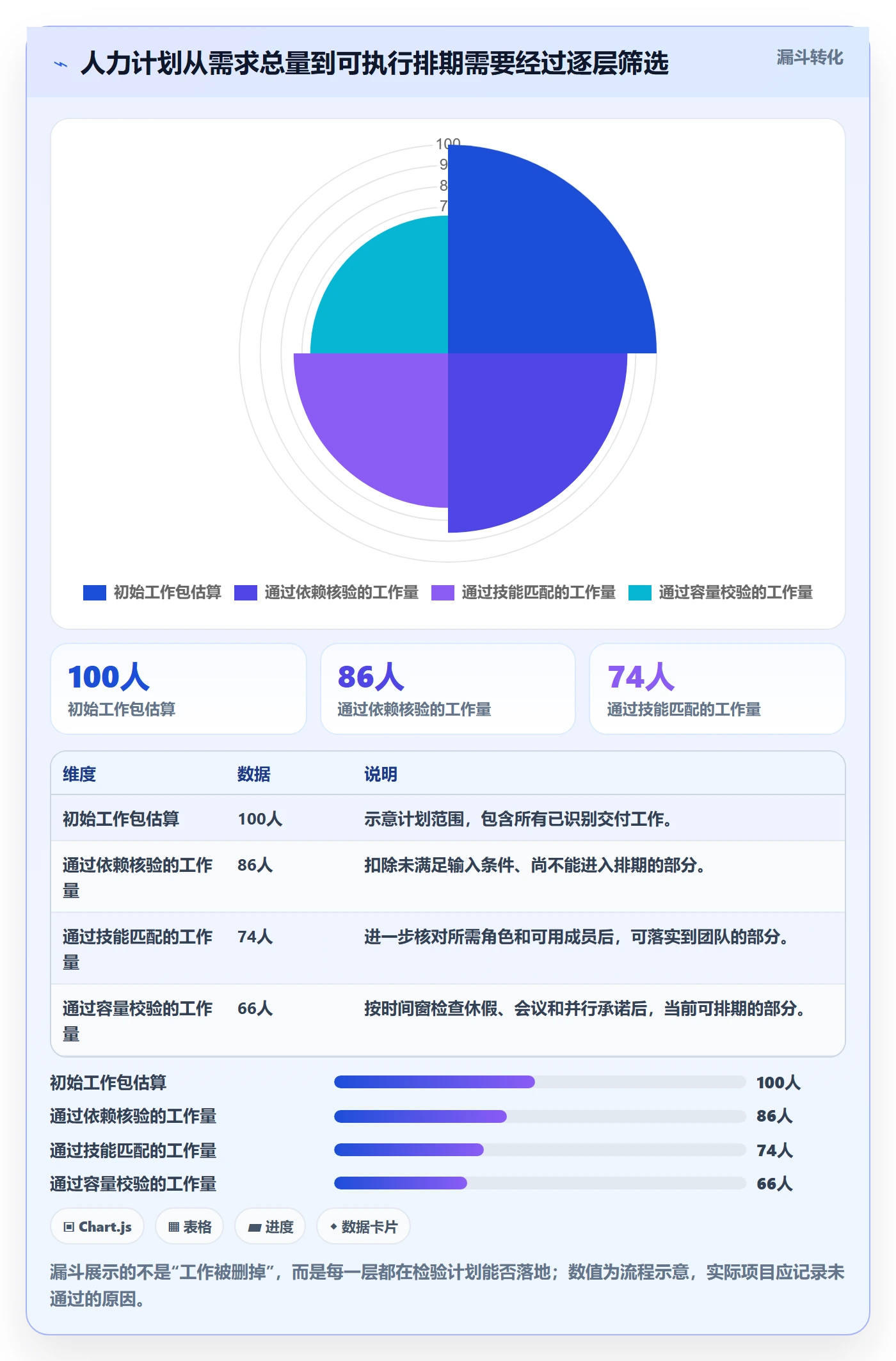
Task: Click the description starting 扣除未满足输入条件
Action: tap(534, 865)
